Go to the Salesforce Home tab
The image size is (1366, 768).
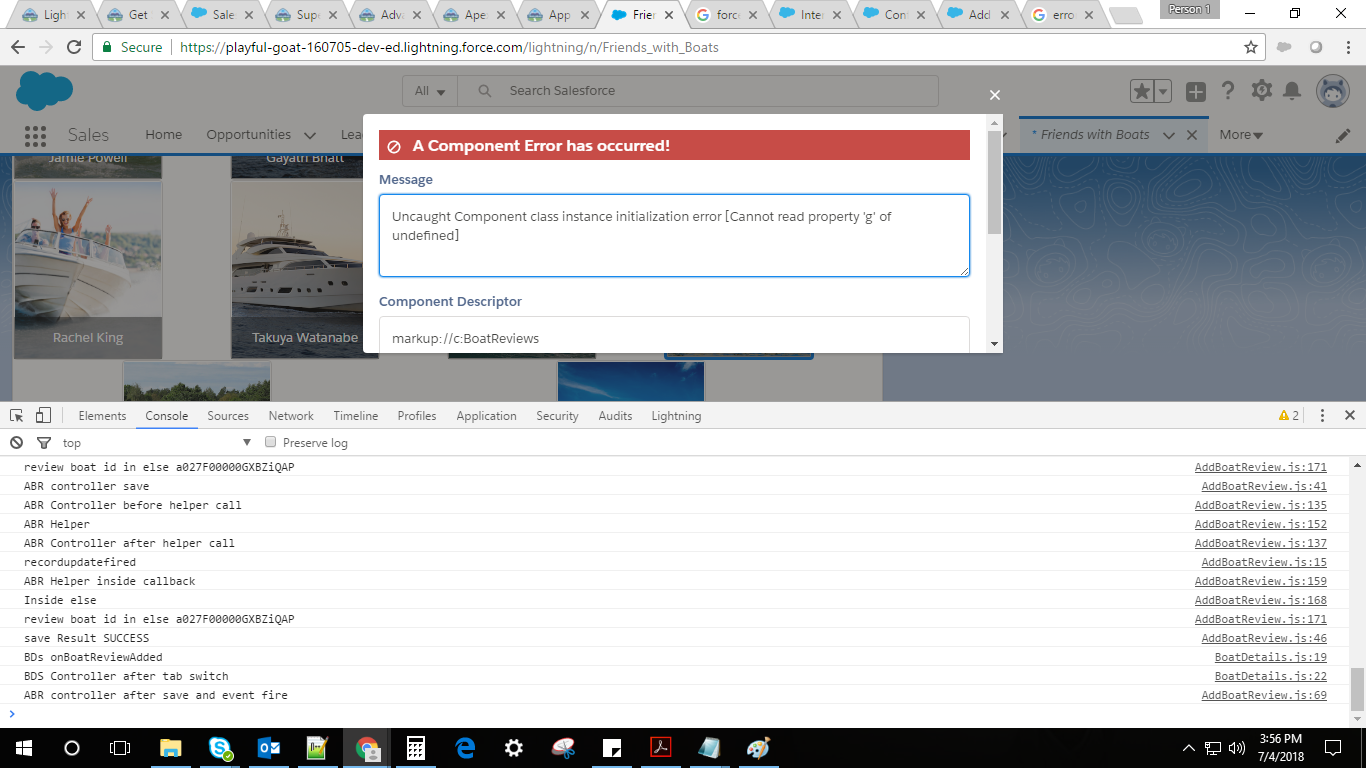pos(164,135)
